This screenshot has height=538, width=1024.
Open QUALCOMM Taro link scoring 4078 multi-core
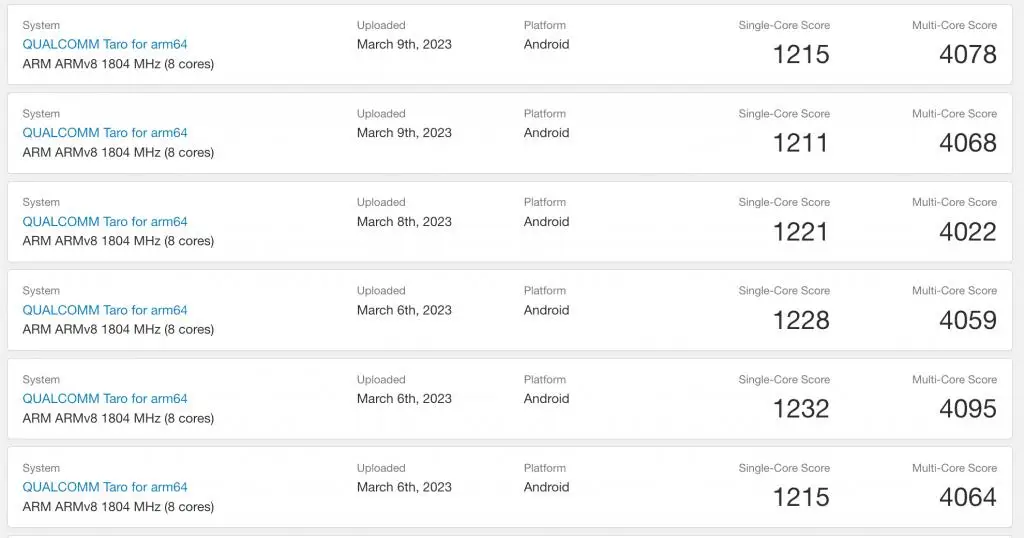click(104, 44)
